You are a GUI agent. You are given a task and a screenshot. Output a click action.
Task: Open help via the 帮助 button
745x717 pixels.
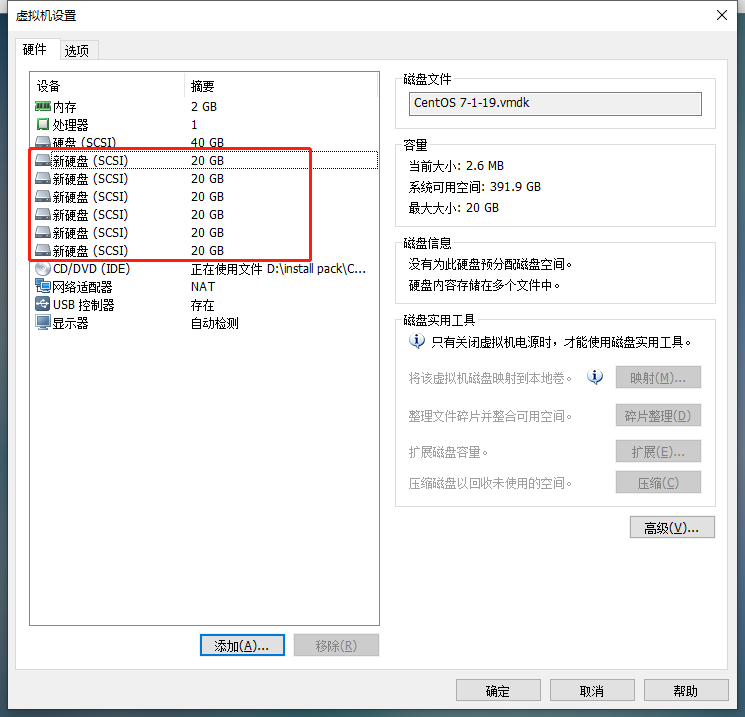click(686, 690)
